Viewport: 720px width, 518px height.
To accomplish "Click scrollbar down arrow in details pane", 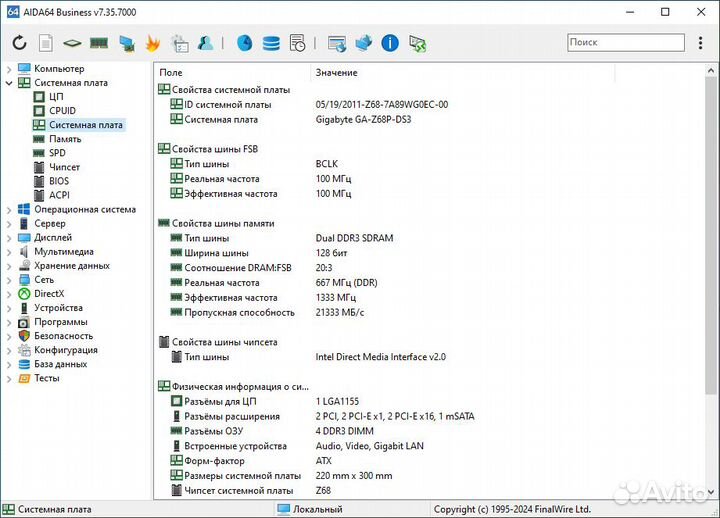I will tap(711, 493).
